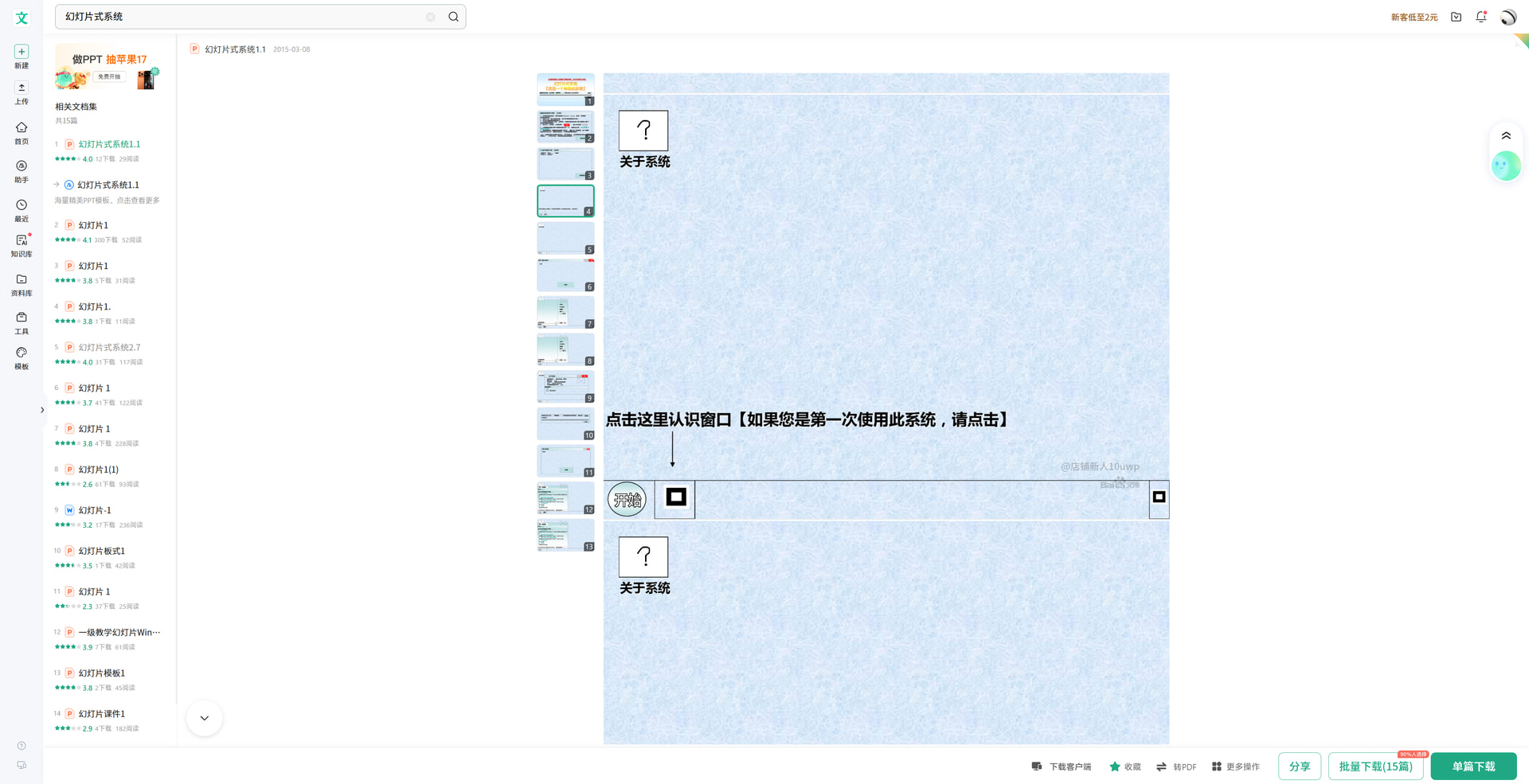Click 分享 (Share) button

point(1300,766)
